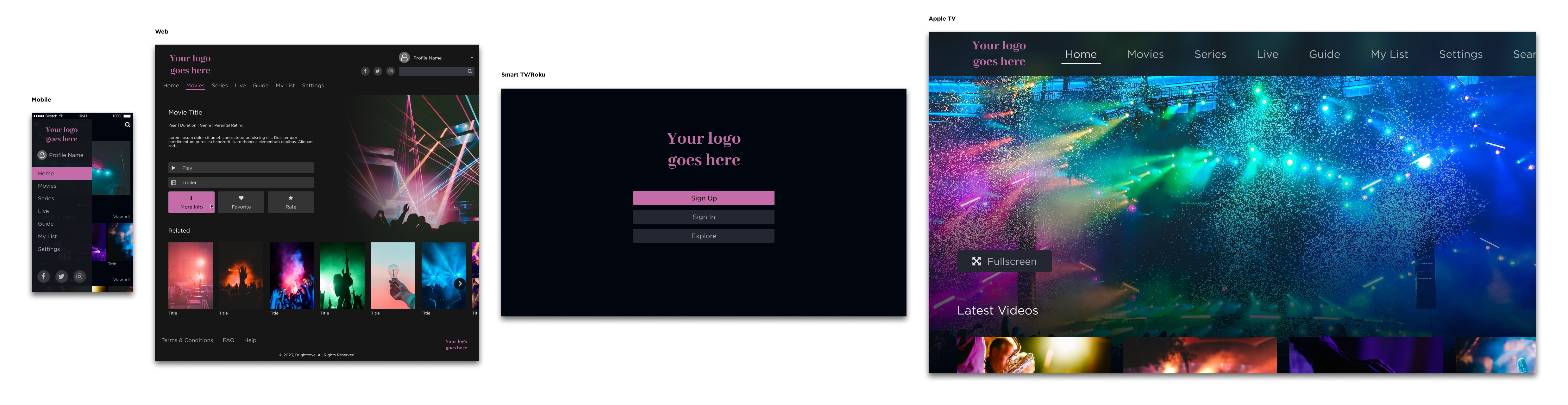Screen dimensions: 1568x405
Task: Click Terms & Conditions footer link in Web
Action: [x=187, y=340]
